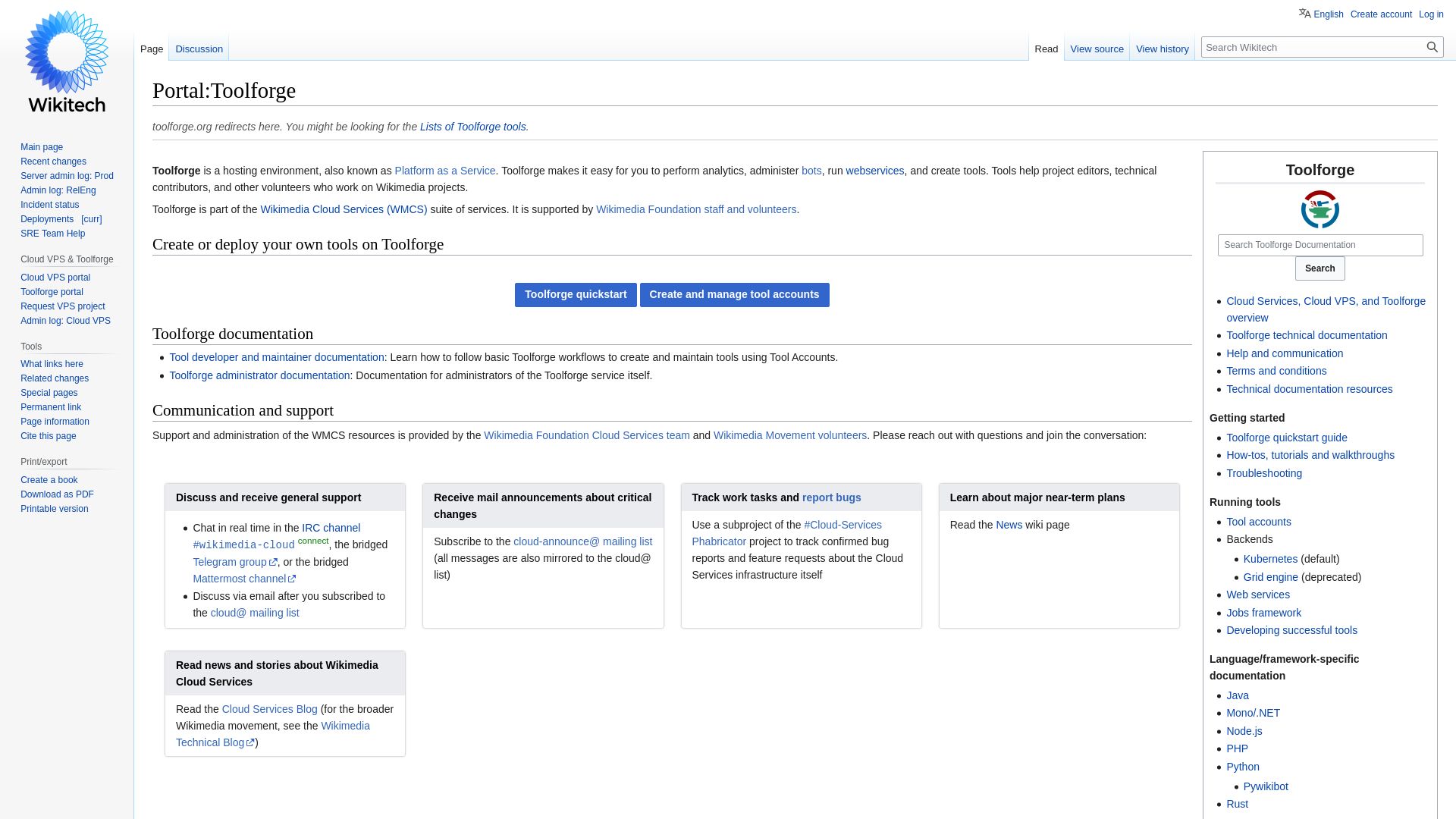Viewport: 1456px width, 819px height.
Task: Open Admin log: RelEng link
Action: (58, 190)
